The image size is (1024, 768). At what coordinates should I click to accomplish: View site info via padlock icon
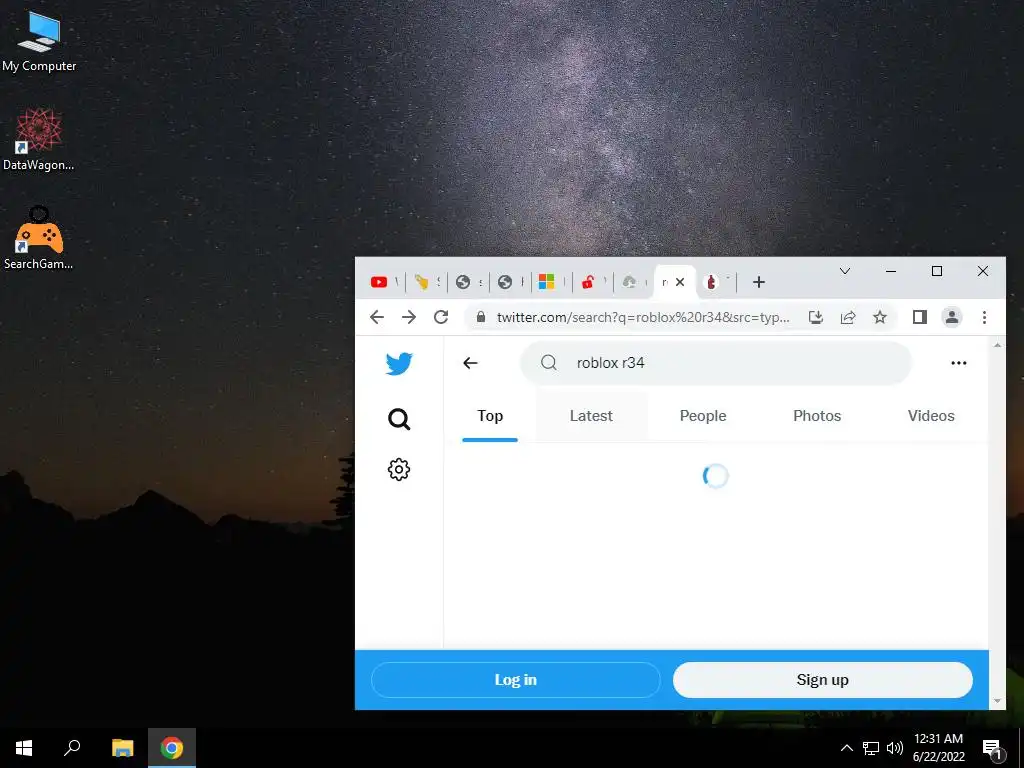(x=481, y=317)
